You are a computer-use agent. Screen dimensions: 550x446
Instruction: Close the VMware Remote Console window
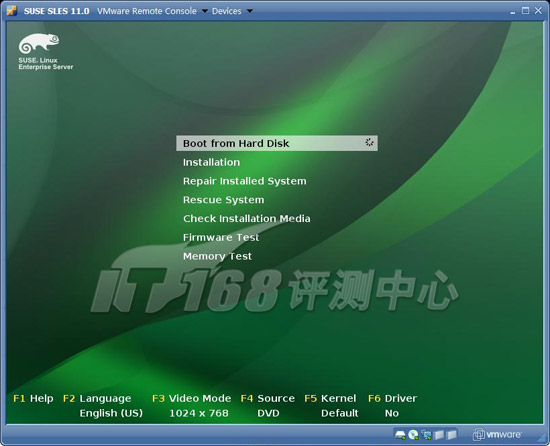tap(538, 11)
